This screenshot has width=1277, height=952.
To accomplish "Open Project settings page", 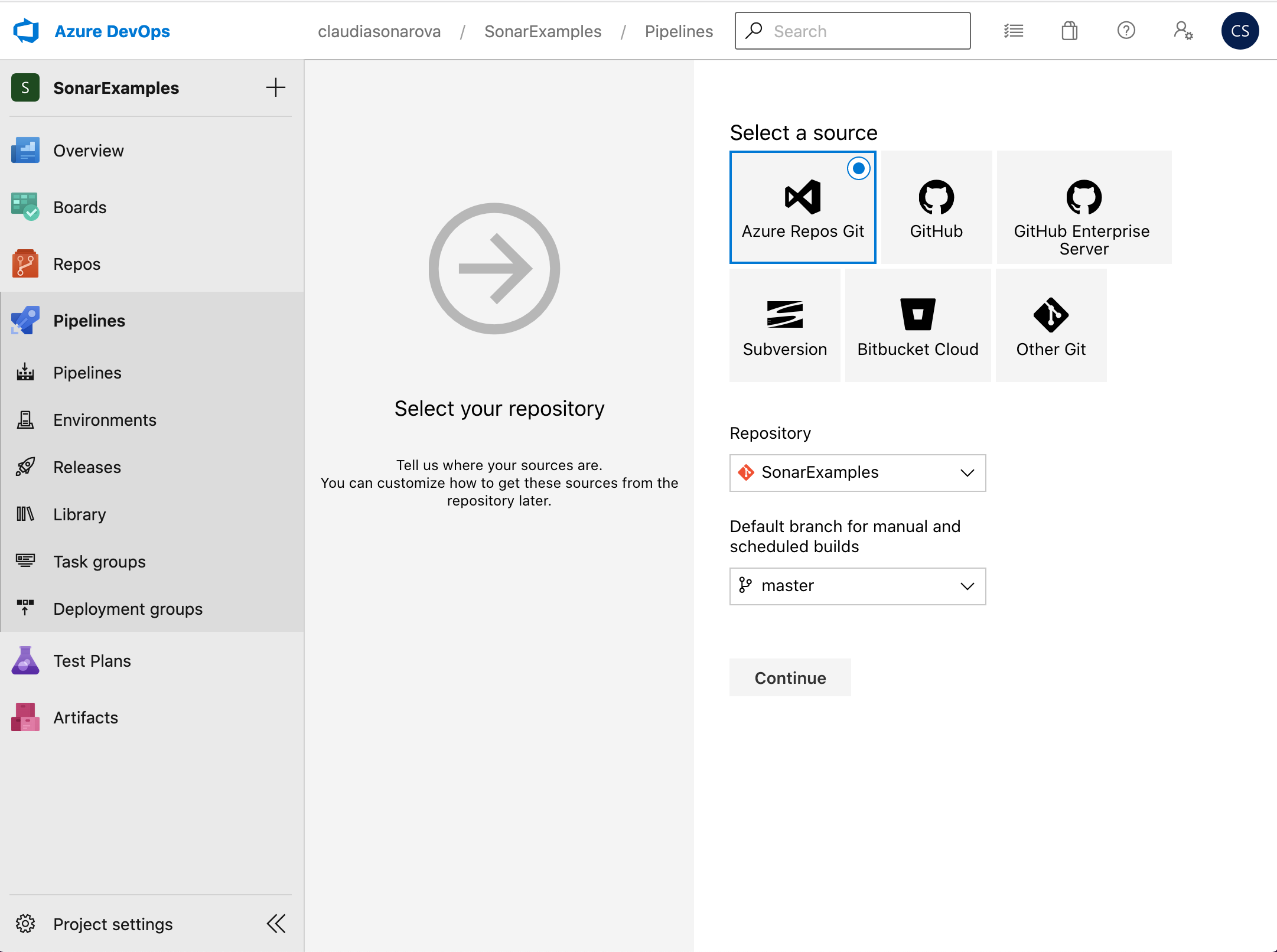I will [x=113, y=924].
